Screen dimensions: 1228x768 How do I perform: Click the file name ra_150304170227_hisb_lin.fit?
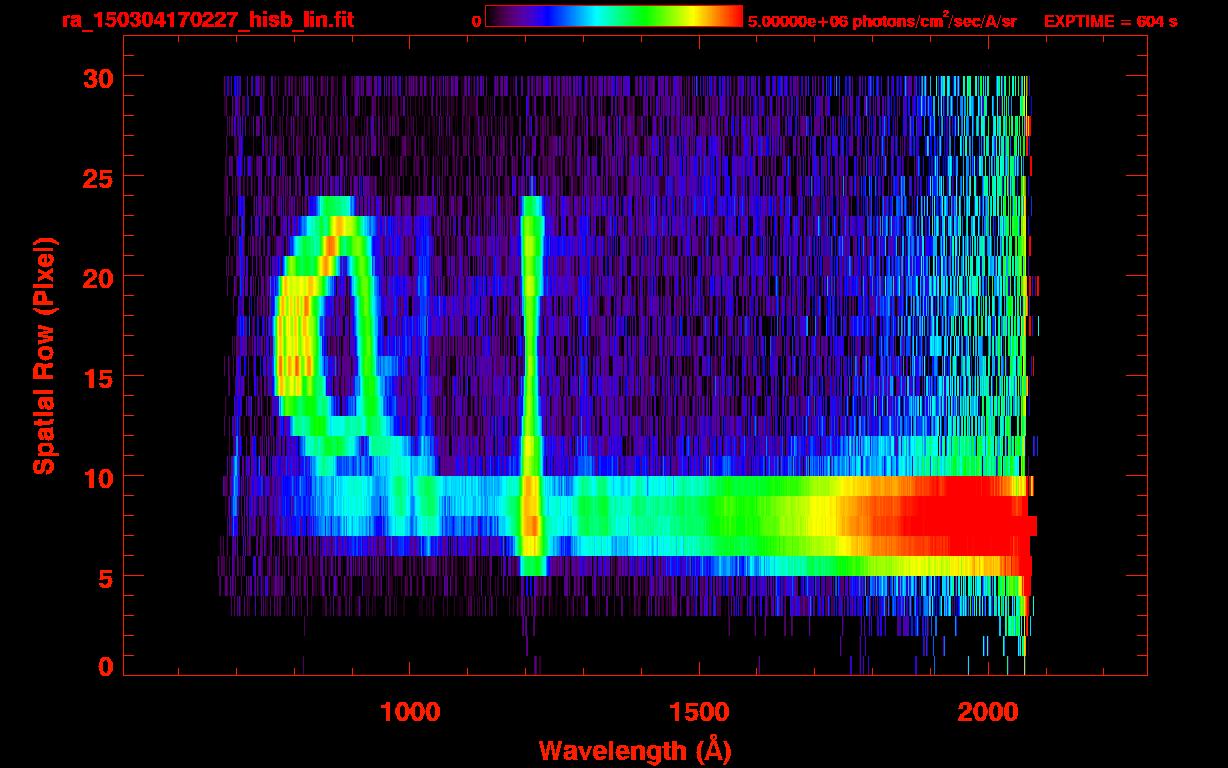coord(207,19)
